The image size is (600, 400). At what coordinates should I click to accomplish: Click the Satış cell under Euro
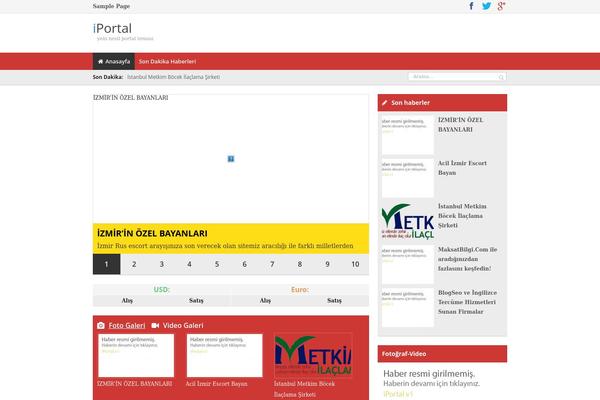coord(334,300)
